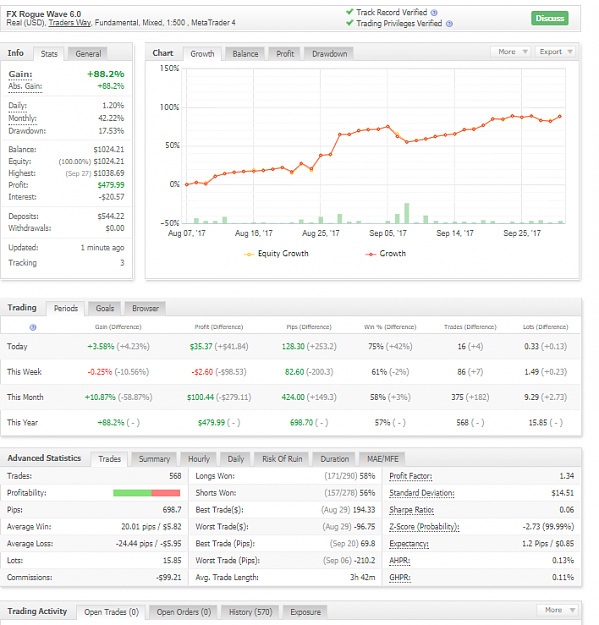Click the Trading Privileges Verified help icon

click(449, 24)
